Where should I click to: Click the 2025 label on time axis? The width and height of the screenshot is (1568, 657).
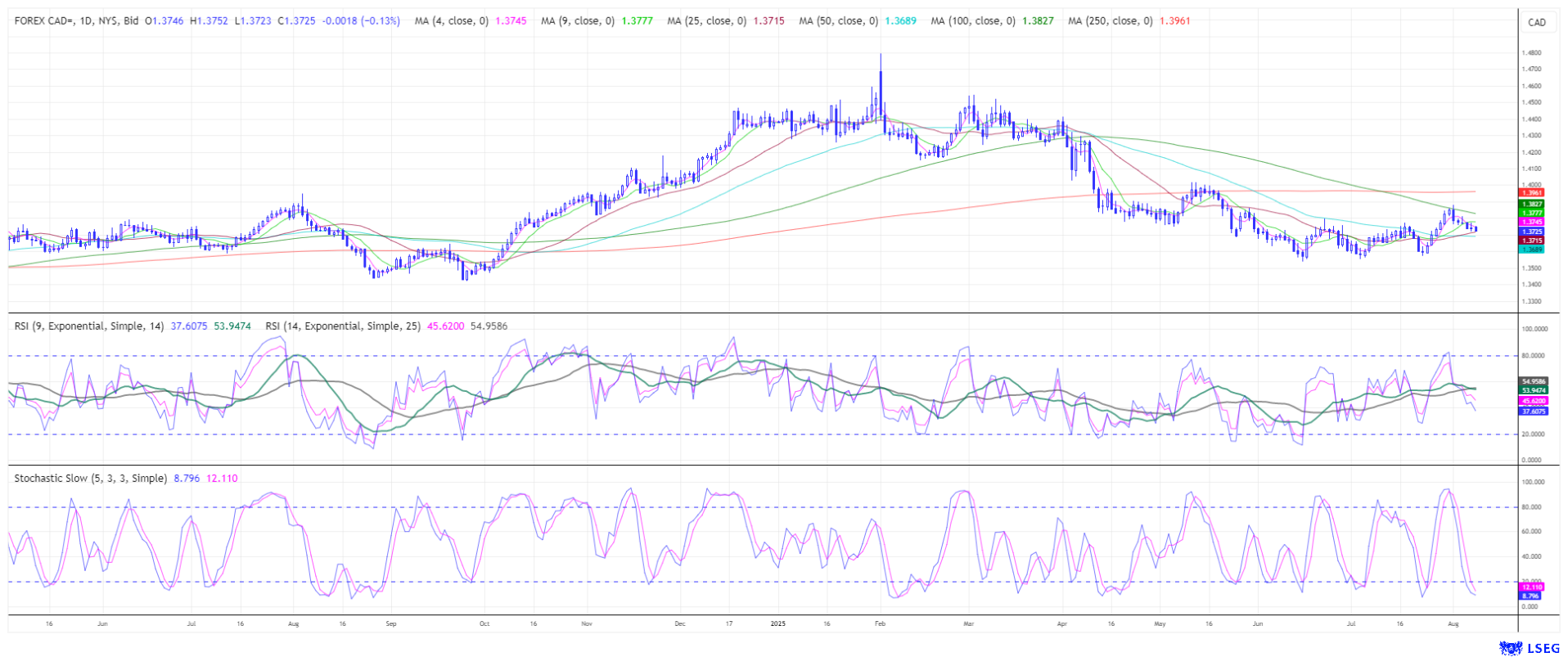coord(777,623)
